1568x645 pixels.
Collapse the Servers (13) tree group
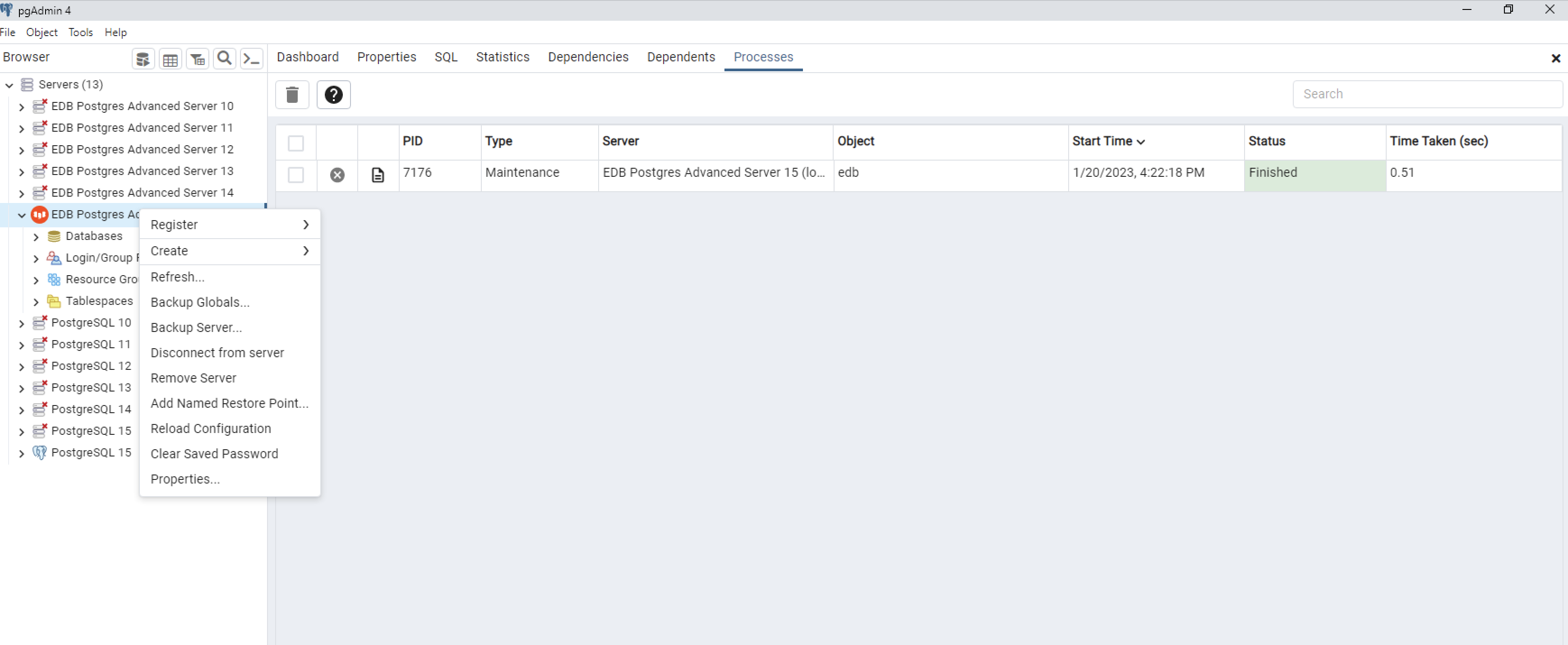click(x=9, y=85)
